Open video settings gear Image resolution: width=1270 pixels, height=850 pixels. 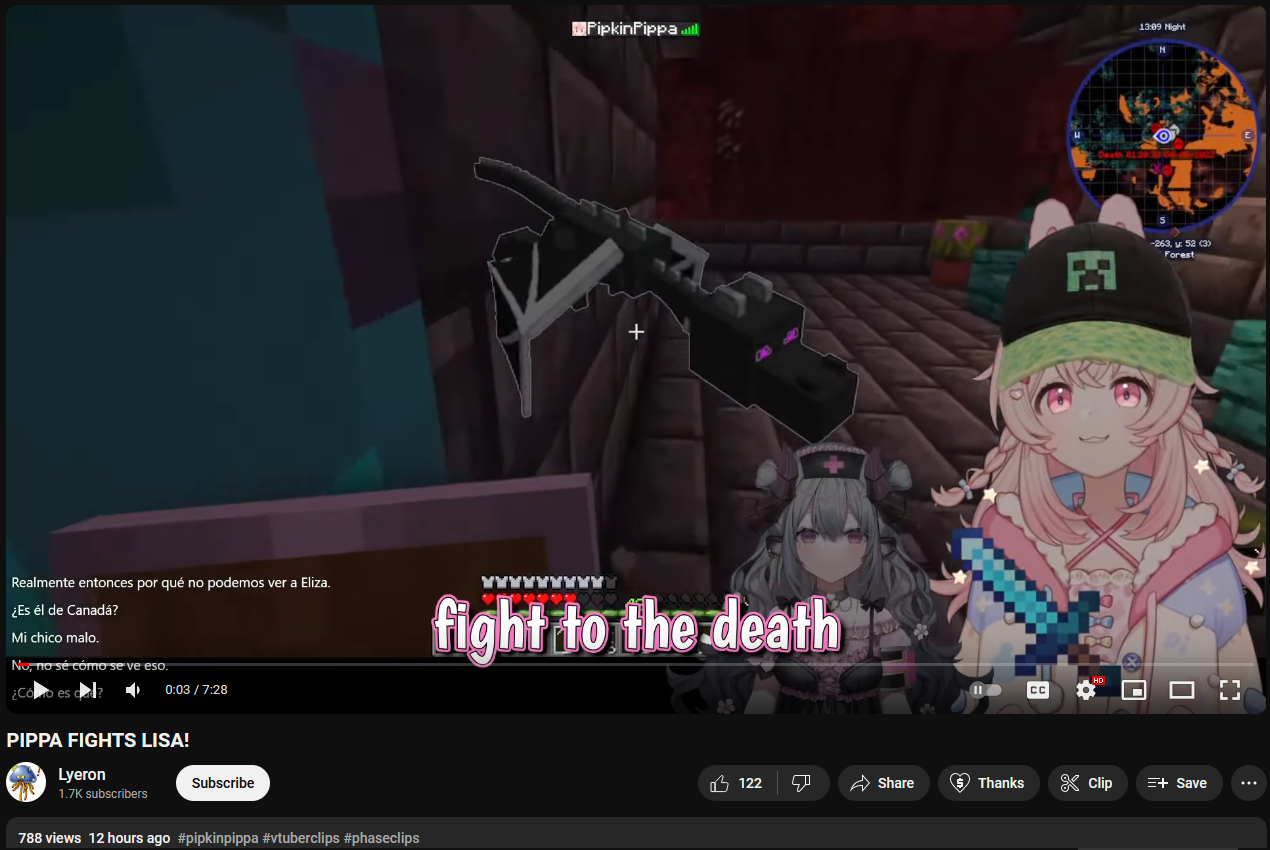[x=1086, y=690]
